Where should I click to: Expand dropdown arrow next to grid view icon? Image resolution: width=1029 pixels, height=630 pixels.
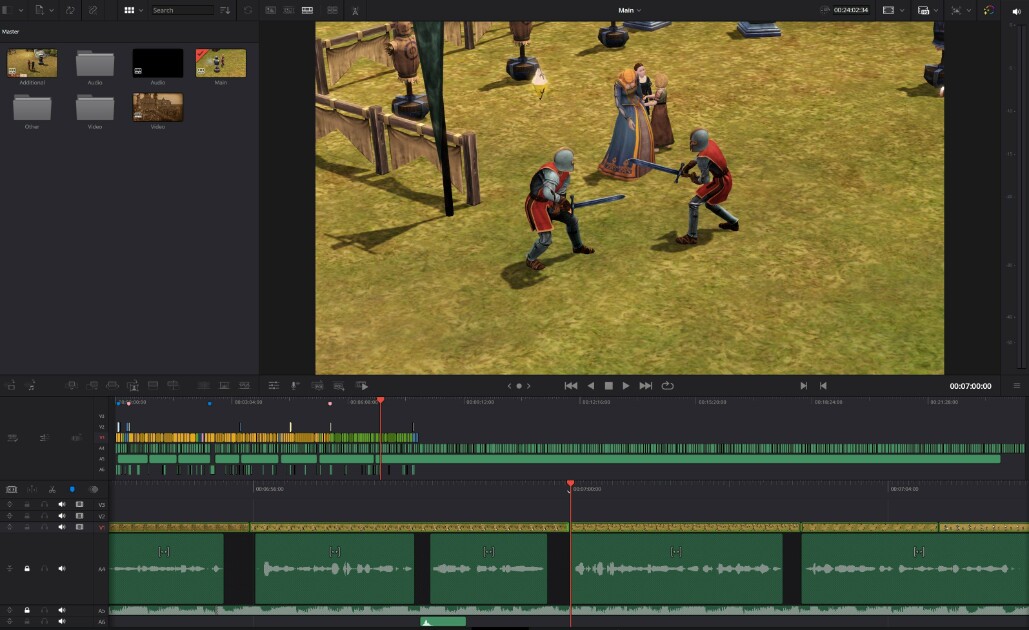pos(140,10)
